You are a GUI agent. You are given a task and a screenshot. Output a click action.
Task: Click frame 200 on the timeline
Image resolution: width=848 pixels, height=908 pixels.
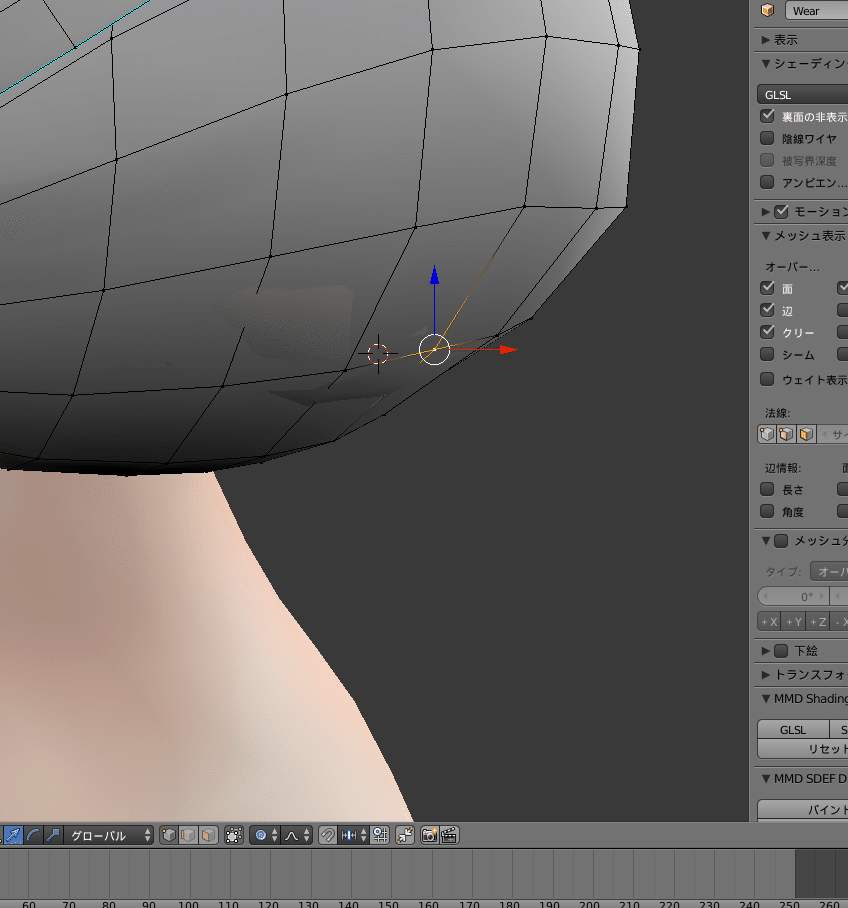pyautogui.click(x=589, y=903)
